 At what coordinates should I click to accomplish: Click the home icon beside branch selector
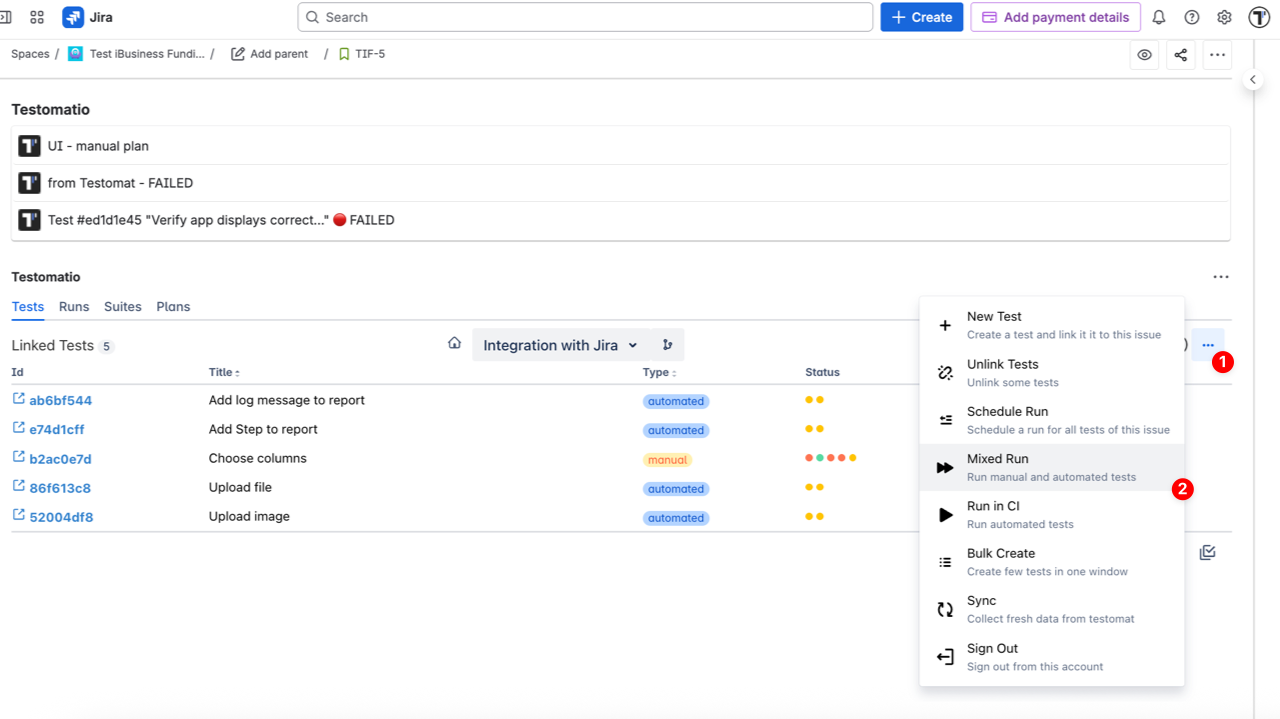(454, 344)
